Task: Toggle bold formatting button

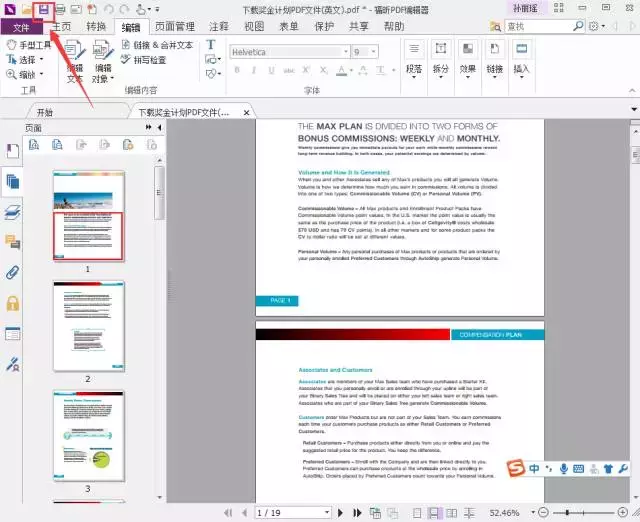Action: coord(237,70)
